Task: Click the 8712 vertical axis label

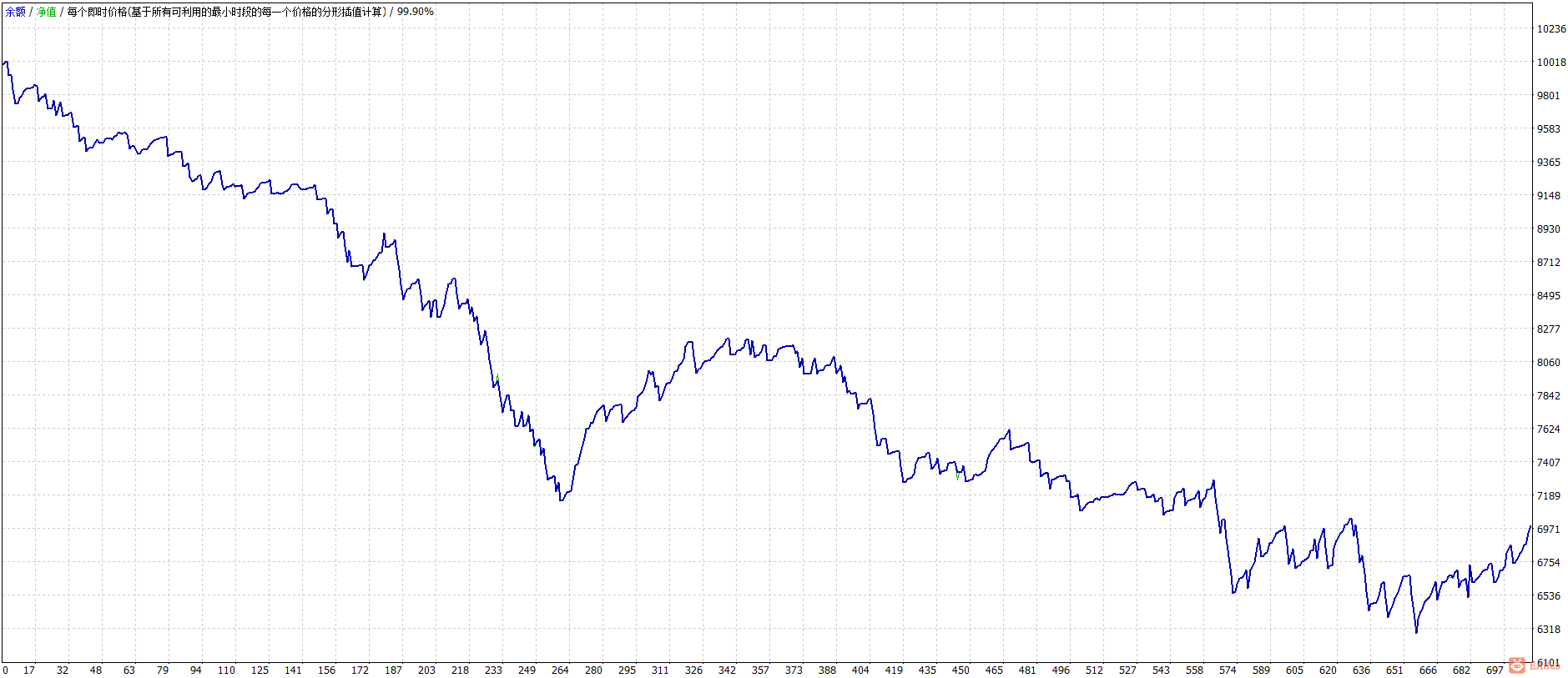Action: coord(1549,263)
